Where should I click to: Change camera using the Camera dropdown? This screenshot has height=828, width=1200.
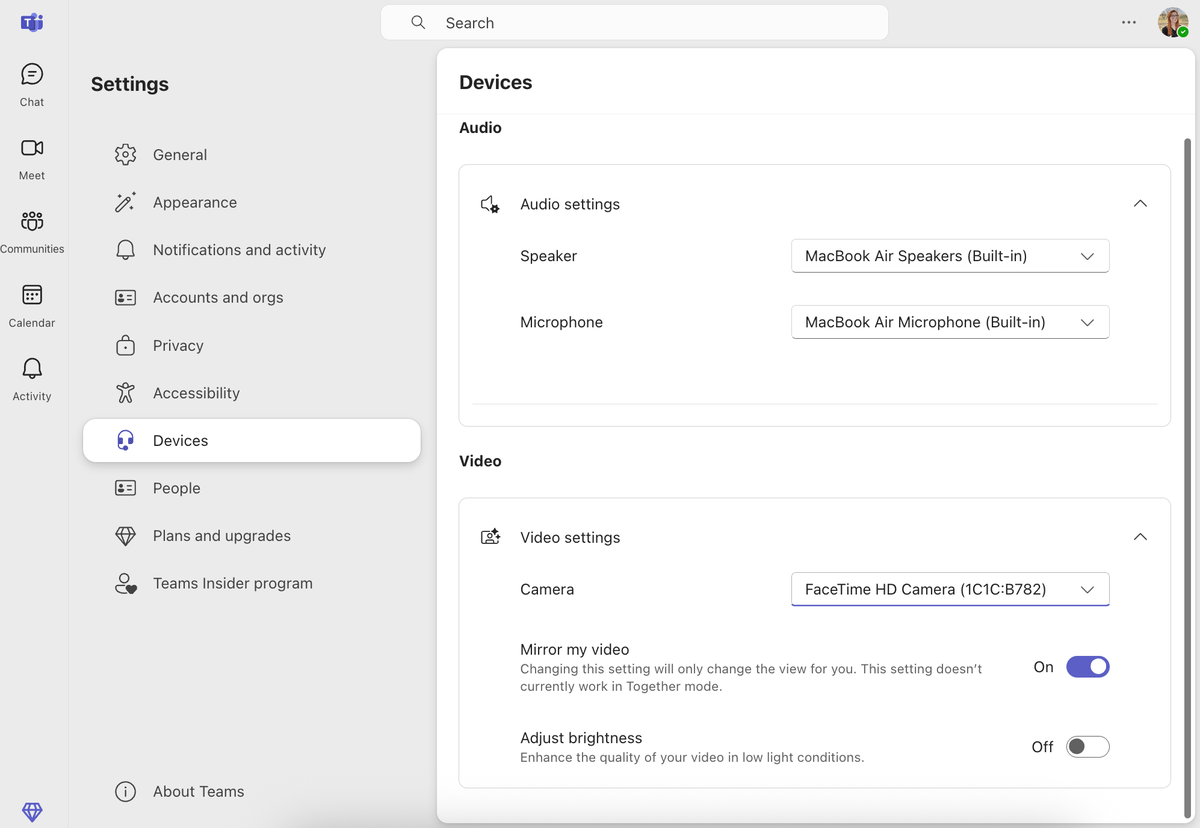949,589
